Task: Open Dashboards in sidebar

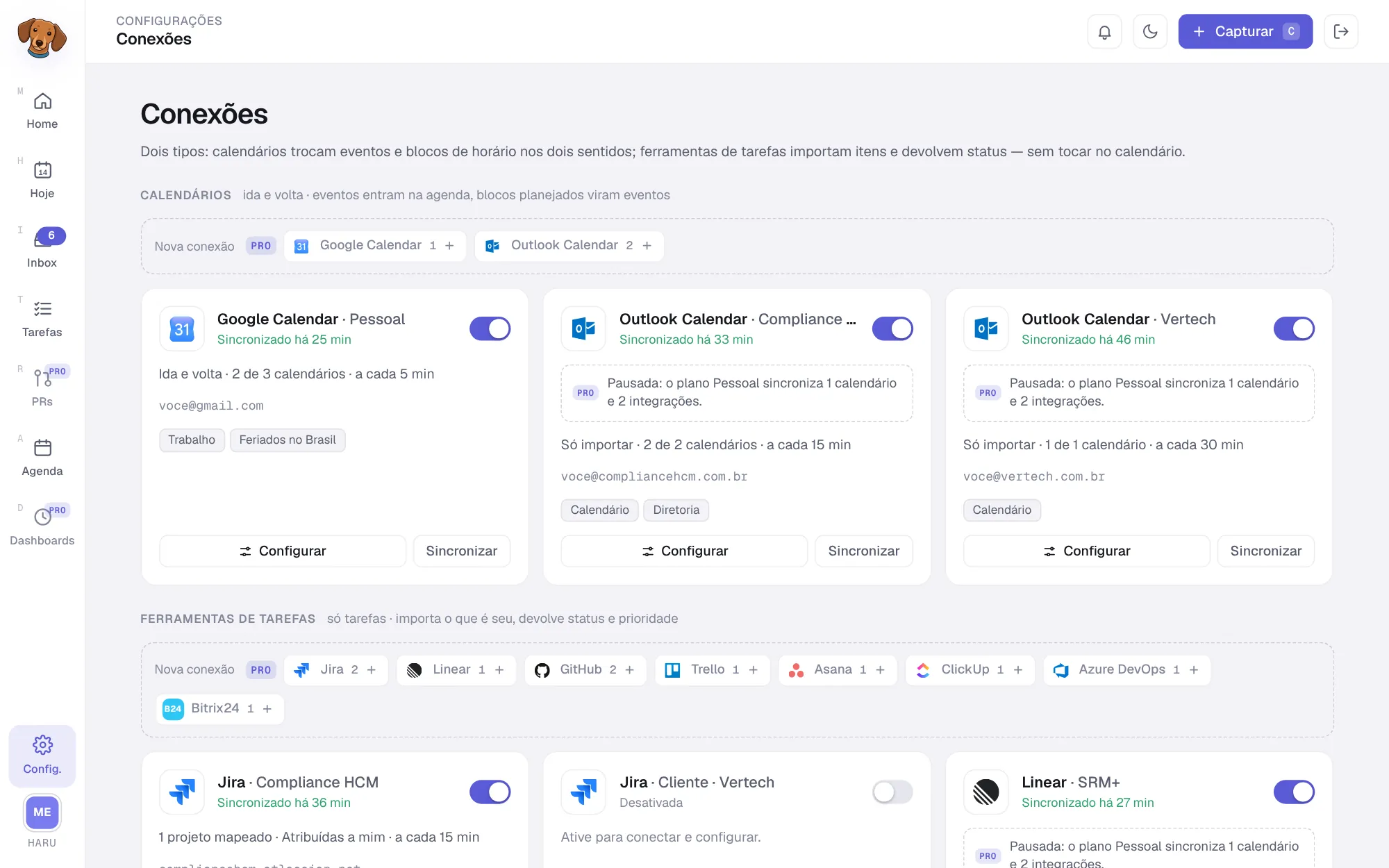Action: point(42,527)
